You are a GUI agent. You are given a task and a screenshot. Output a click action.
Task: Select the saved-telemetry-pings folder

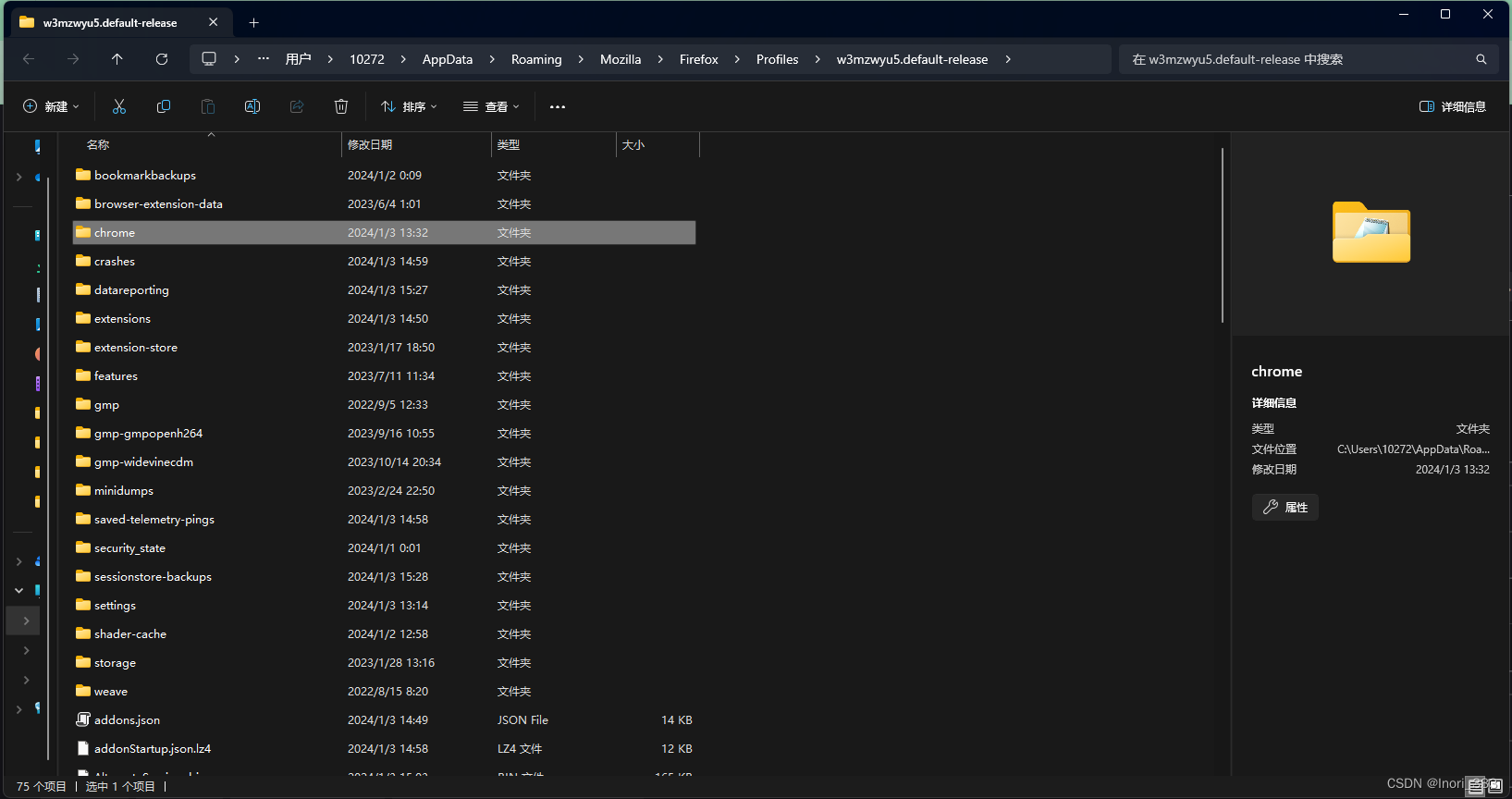pyautogui.click(x=384, y=519)
